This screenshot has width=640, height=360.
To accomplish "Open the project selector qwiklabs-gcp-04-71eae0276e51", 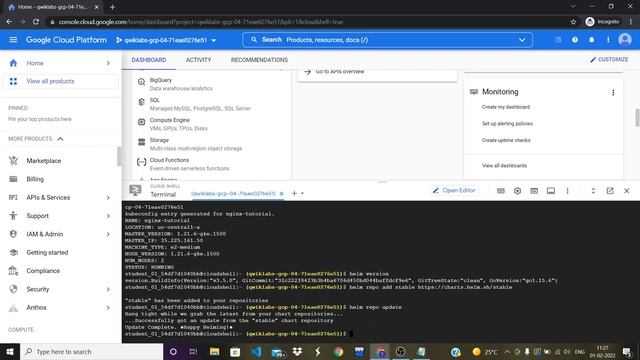I will 166,40.
